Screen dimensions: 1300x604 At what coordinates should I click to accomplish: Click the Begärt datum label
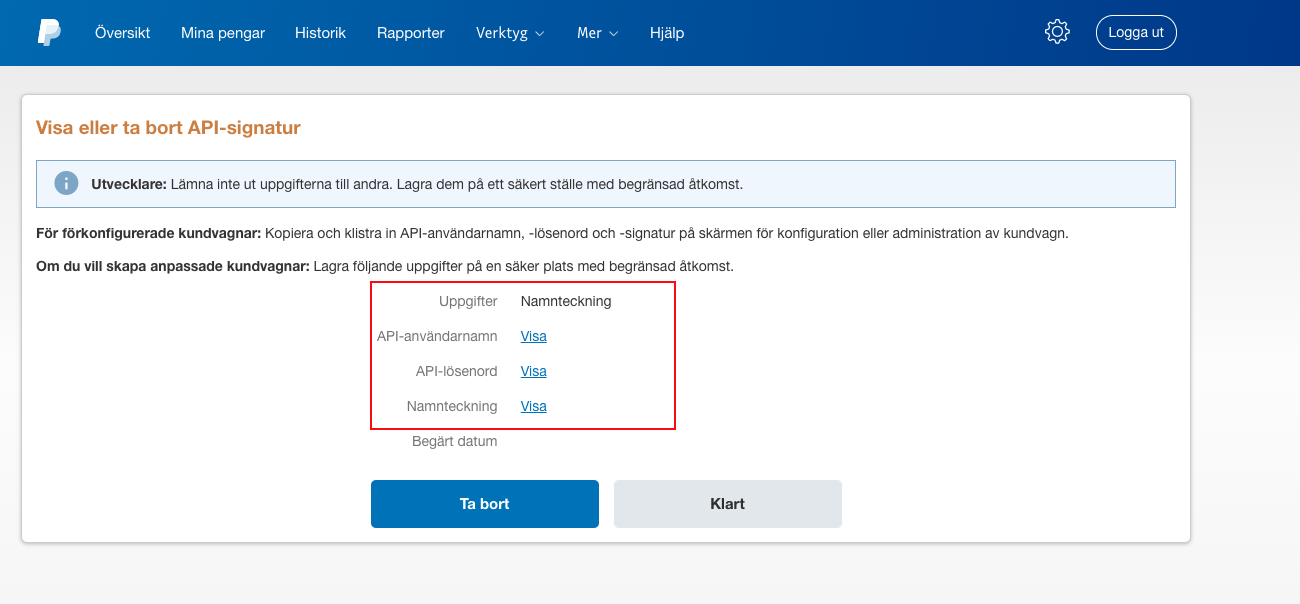[455, 441]
